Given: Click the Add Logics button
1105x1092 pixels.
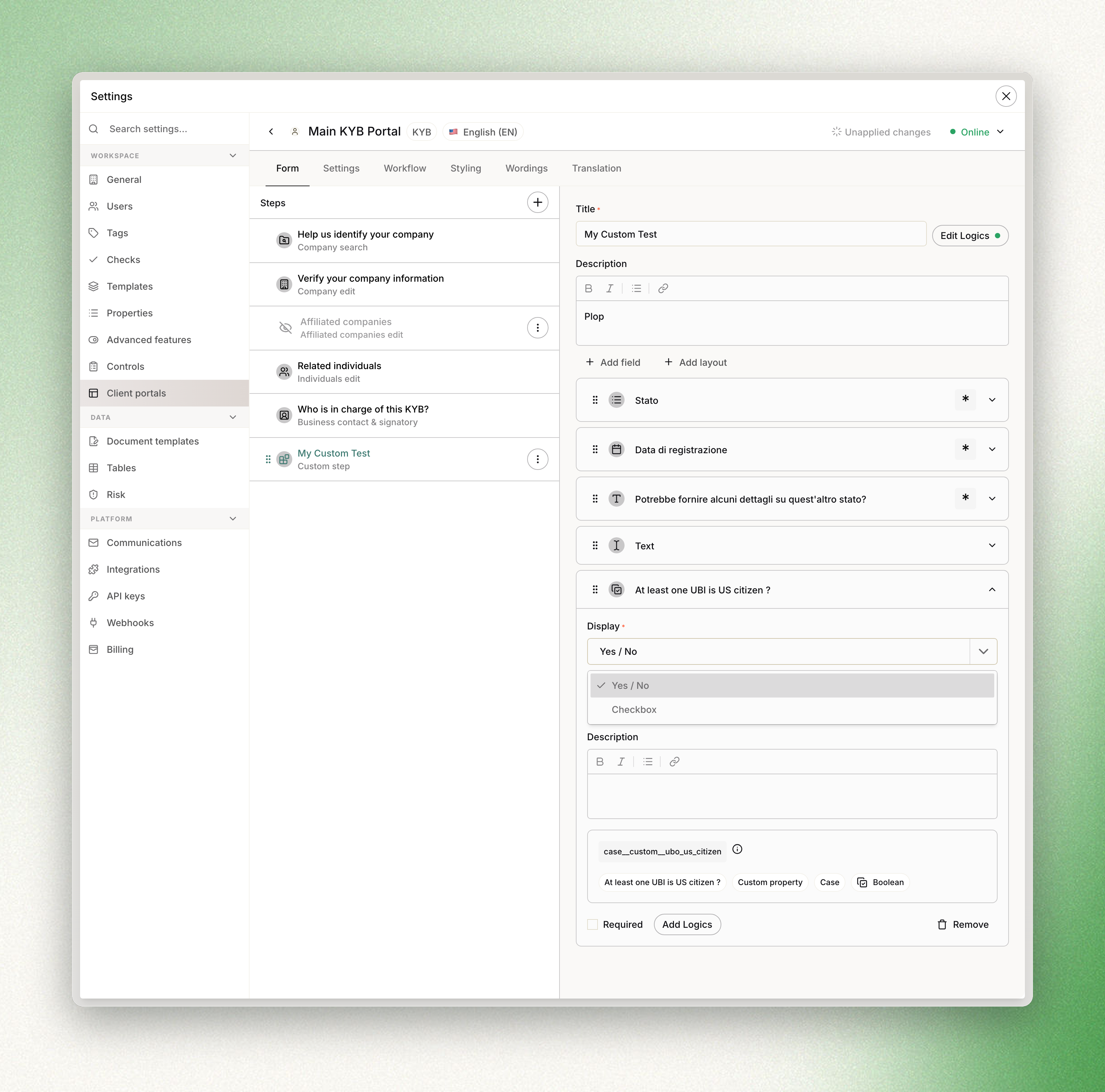Looking at the screenshot, I should pos(687,924).
